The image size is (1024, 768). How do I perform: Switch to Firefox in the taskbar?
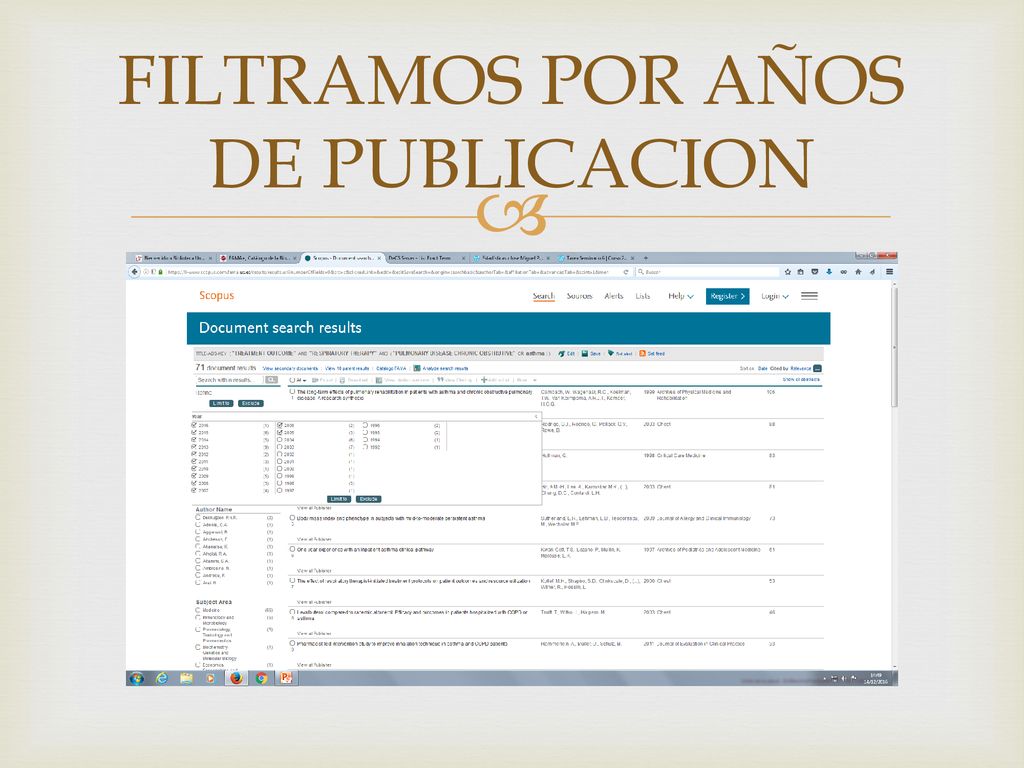coord(236,679)
